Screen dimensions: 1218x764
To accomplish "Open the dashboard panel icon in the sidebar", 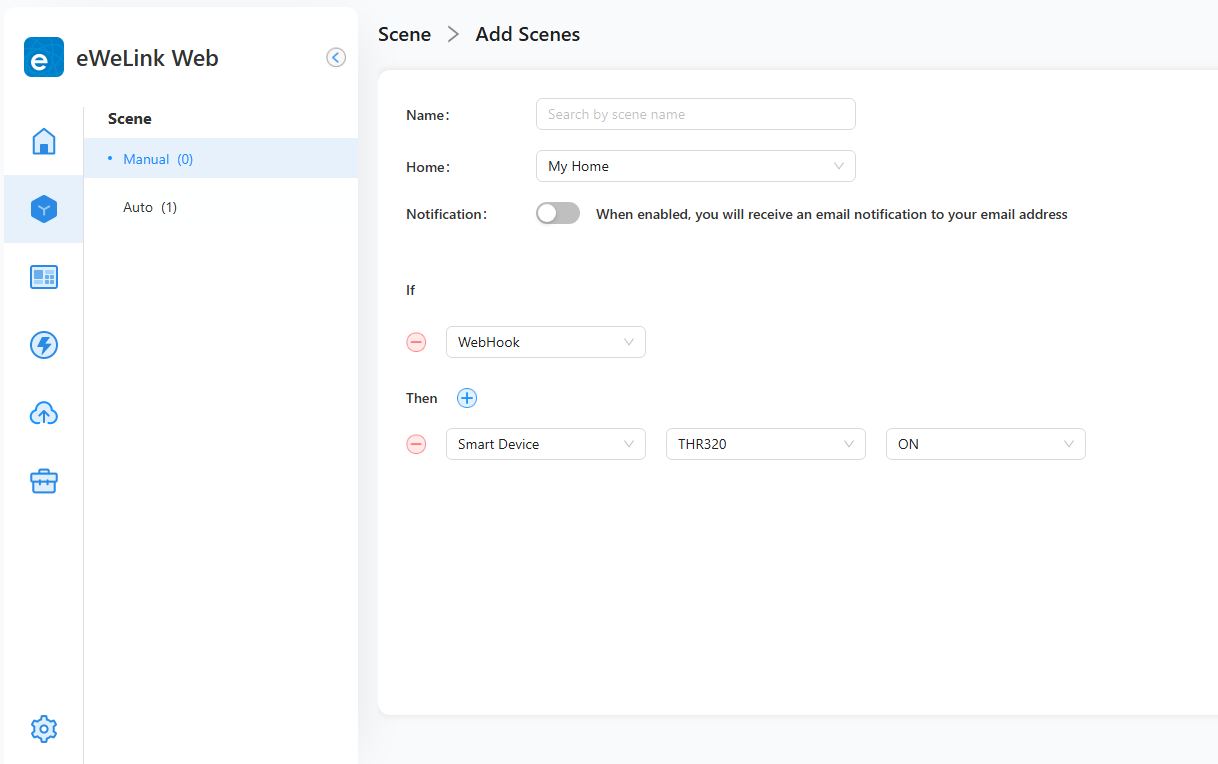I will (x=44, y=277).
